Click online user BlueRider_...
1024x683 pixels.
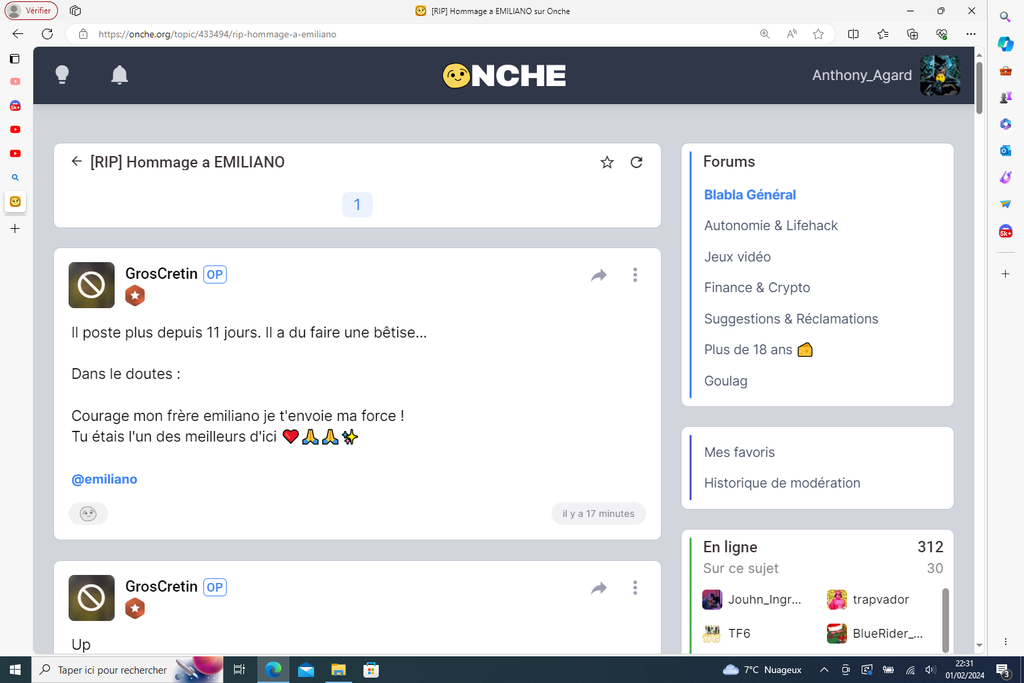click(x=875, y=633)
